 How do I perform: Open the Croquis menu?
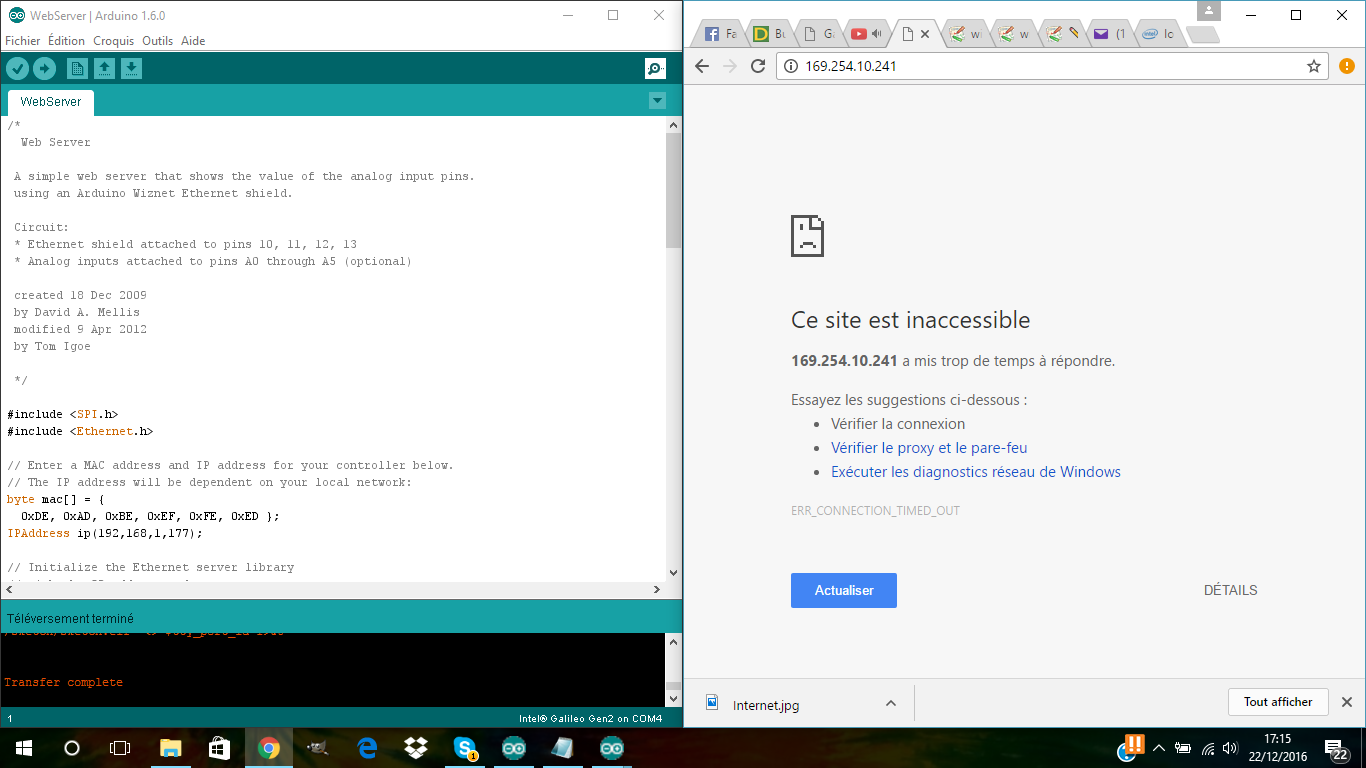[x=113, y=41]
